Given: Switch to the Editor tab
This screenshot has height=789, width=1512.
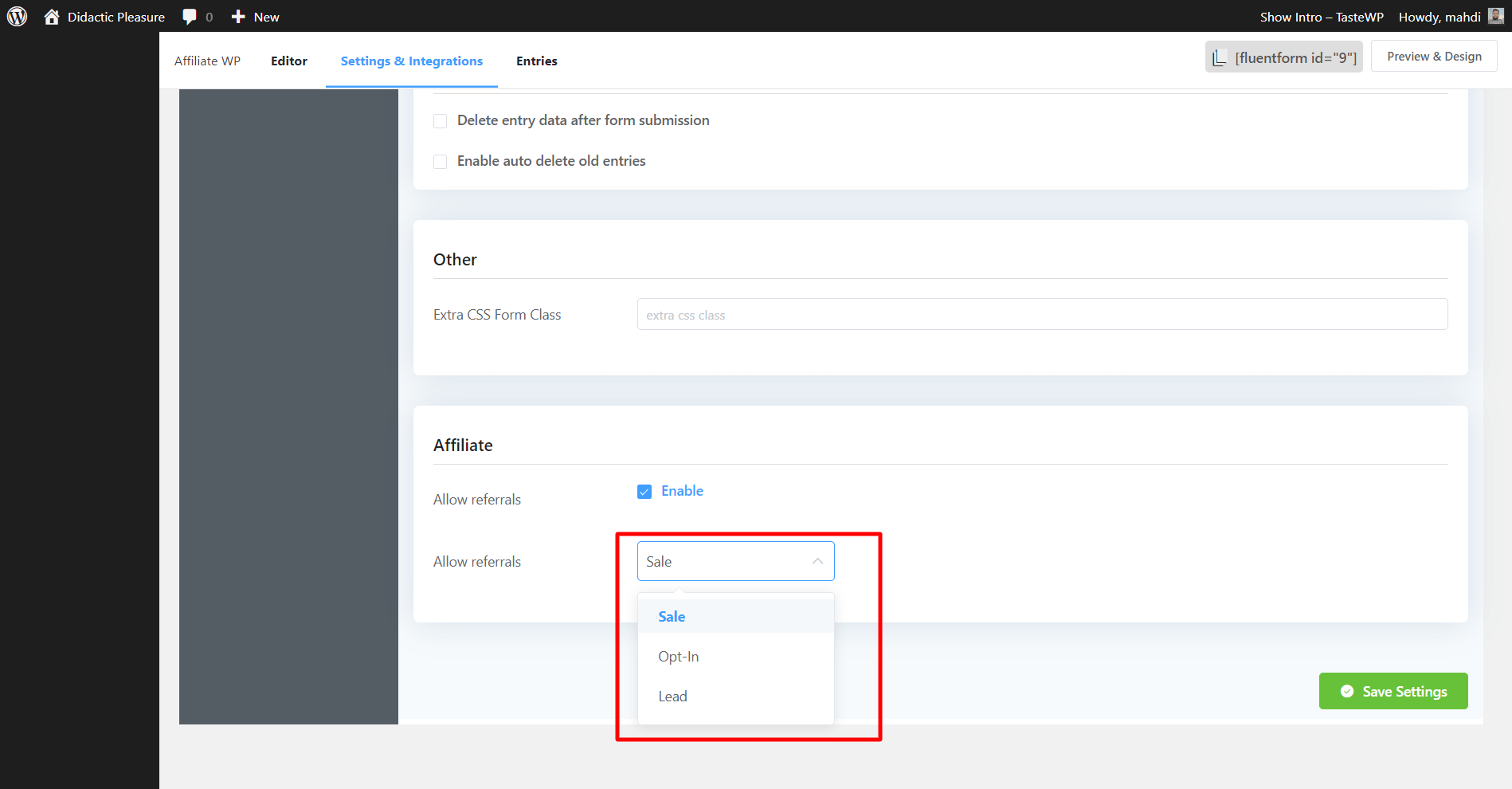Looking at the screenshot, I should (x=288, y=61).
